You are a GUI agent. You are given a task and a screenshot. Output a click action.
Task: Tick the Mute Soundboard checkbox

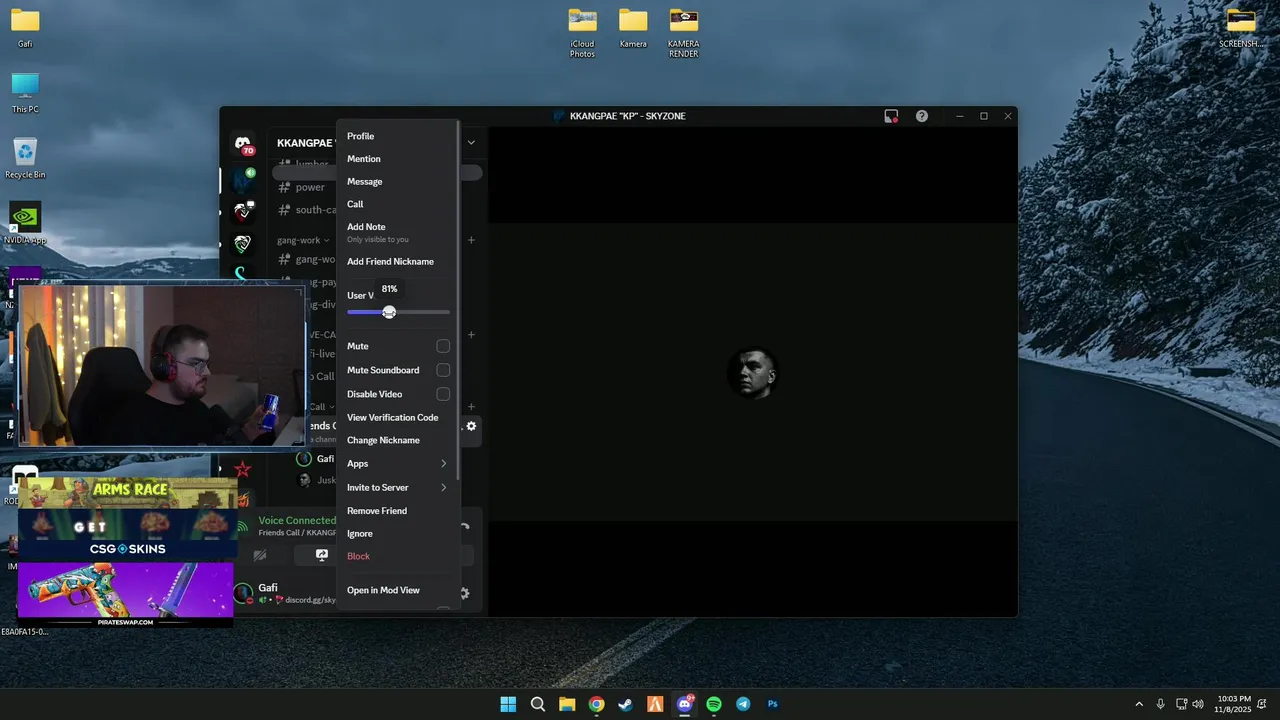tap(443, 370)
